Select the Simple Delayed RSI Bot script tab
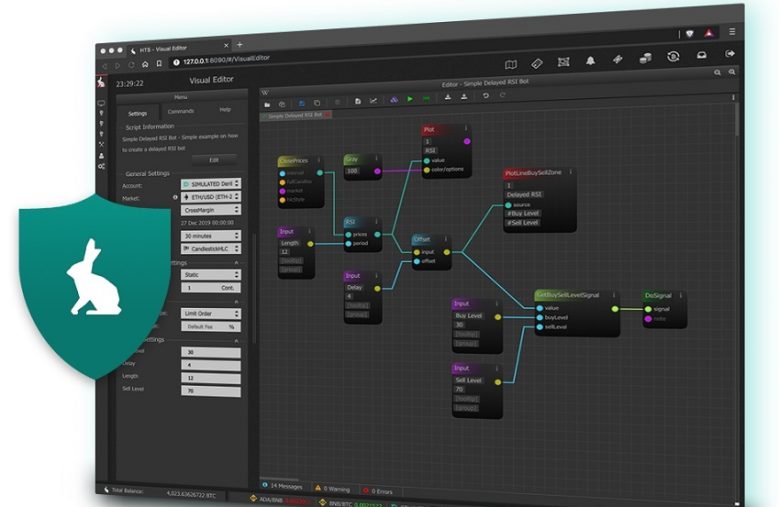Image resolution: width=780 pixels, height=507 pixels. point(294,115)
